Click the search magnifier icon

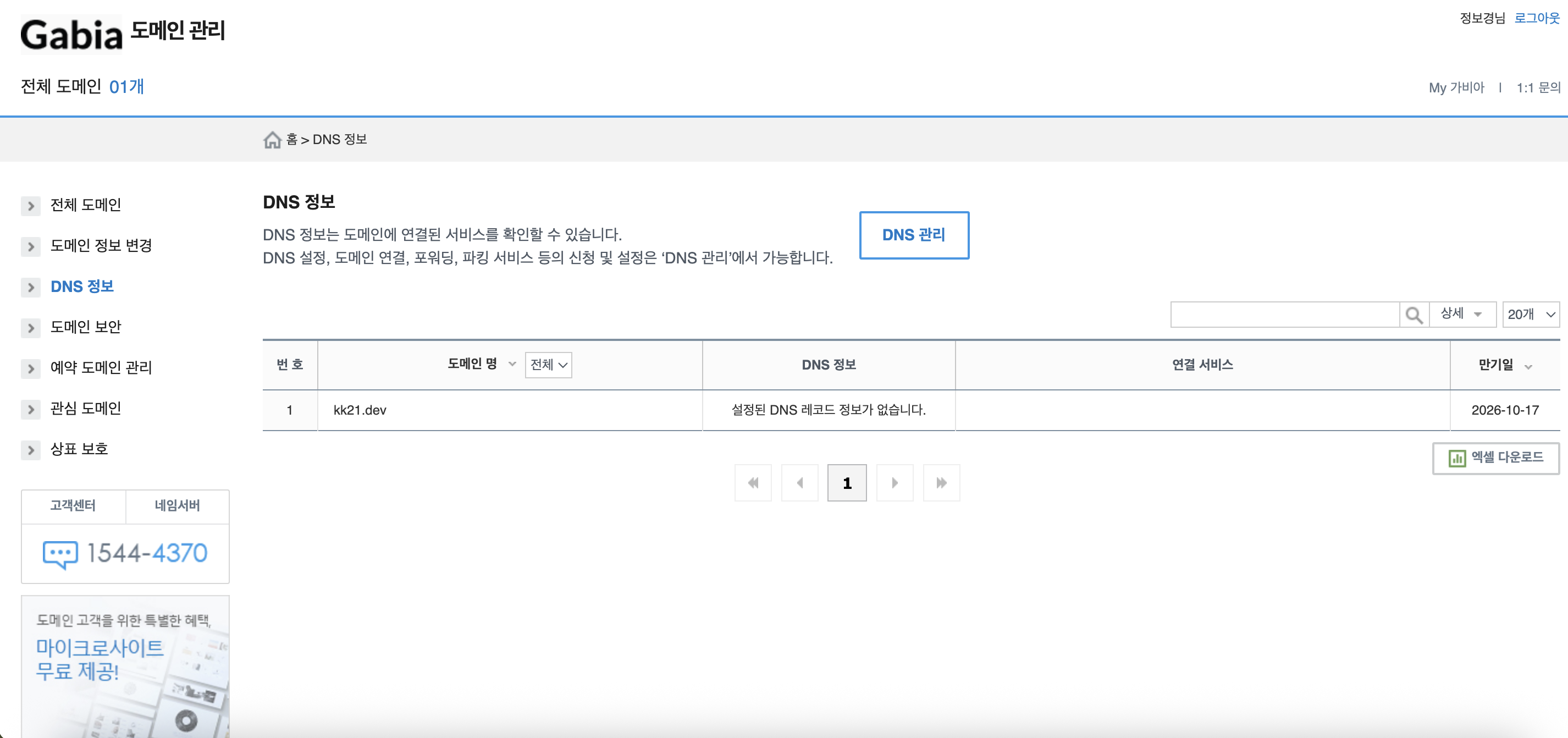point(1414,315)
